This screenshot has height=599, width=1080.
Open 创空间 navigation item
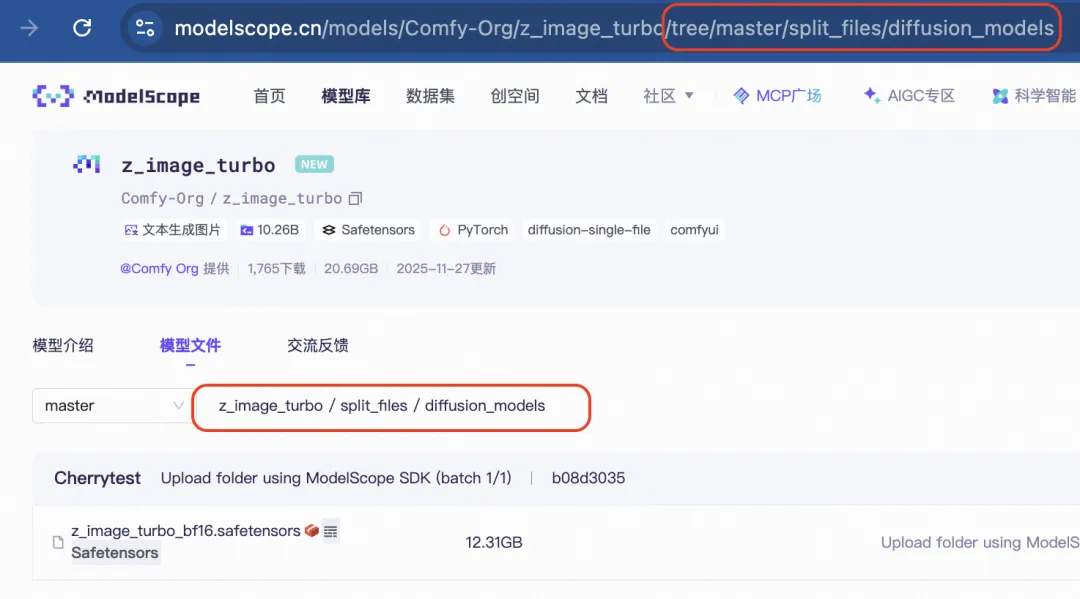pos(515,96)
